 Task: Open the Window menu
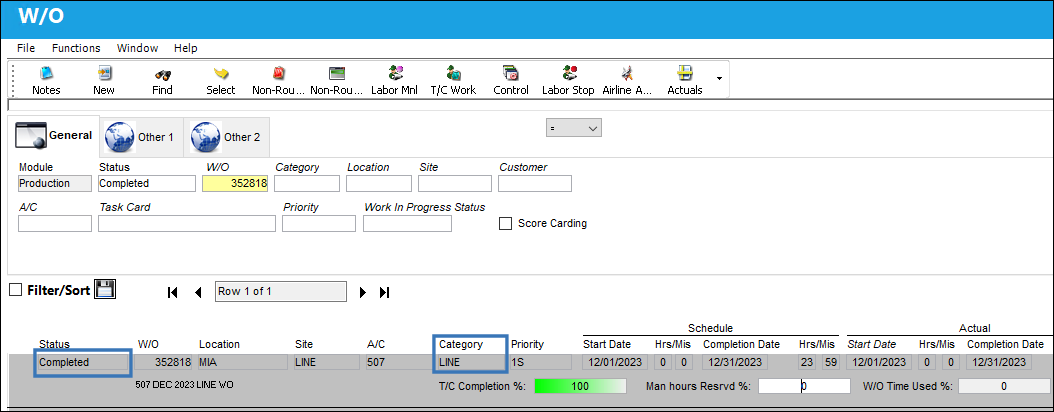coord(137,48)
